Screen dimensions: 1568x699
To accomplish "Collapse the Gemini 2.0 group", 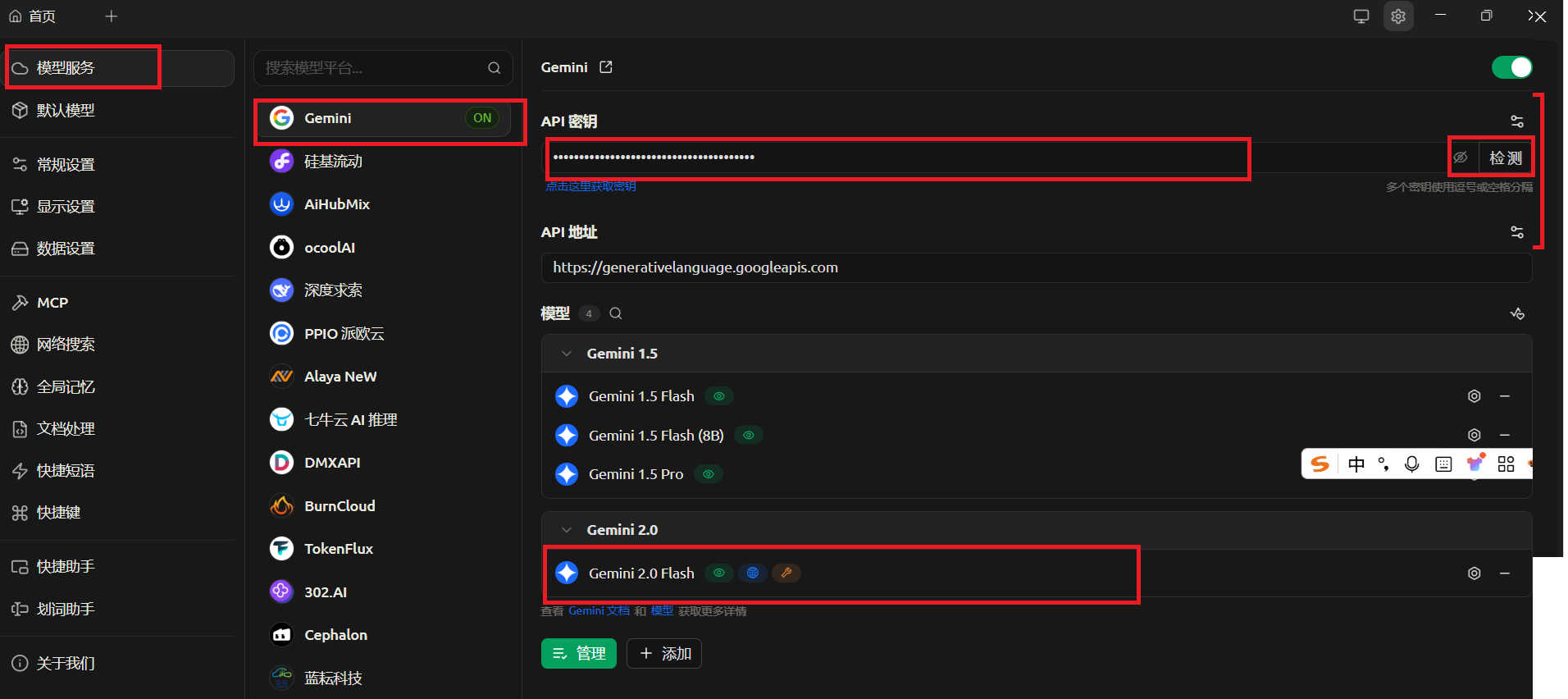I will [x=566, y=530].
